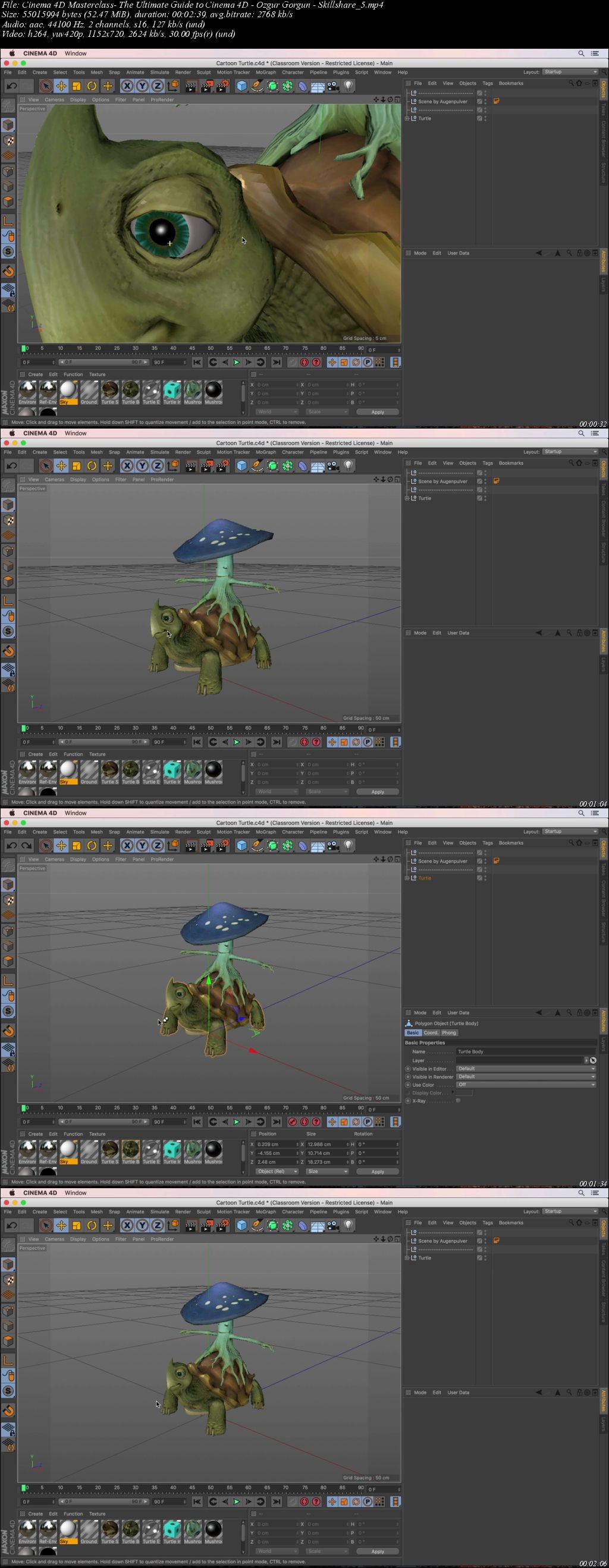Select the Move tool in the 00:00:32 frame

coord(61,86)
